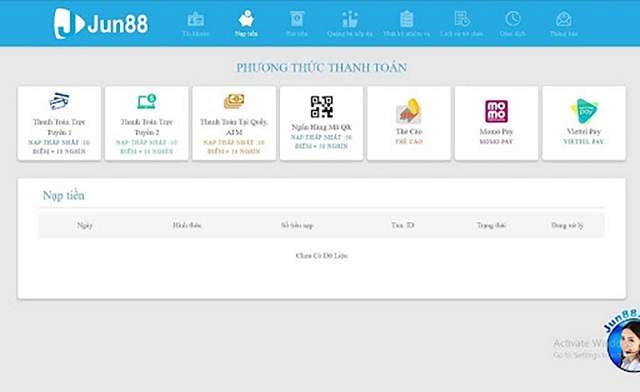Select the piggy bank deposit icon
The width and height of the screenshot is (640, 392).
[246, 18]
